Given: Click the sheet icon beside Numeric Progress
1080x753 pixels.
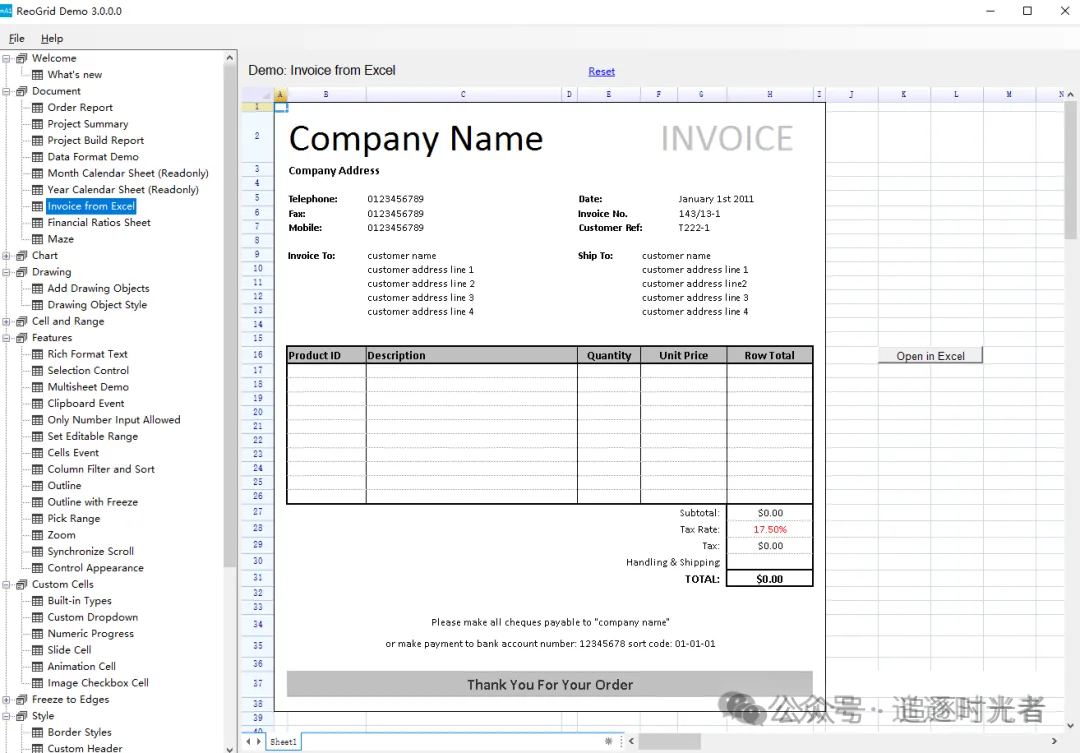Looking at the screenshot, I should [x=38, y=634].
